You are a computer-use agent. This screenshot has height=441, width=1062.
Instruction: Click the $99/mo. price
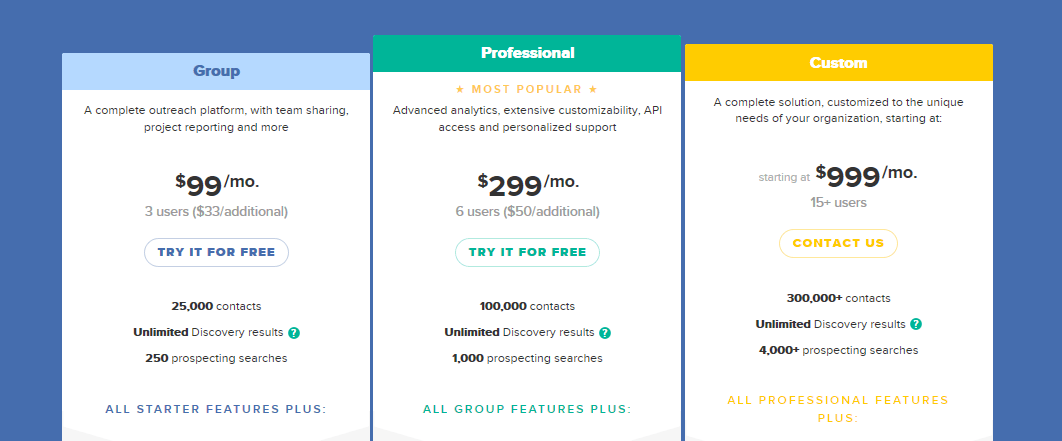[217, 184]
